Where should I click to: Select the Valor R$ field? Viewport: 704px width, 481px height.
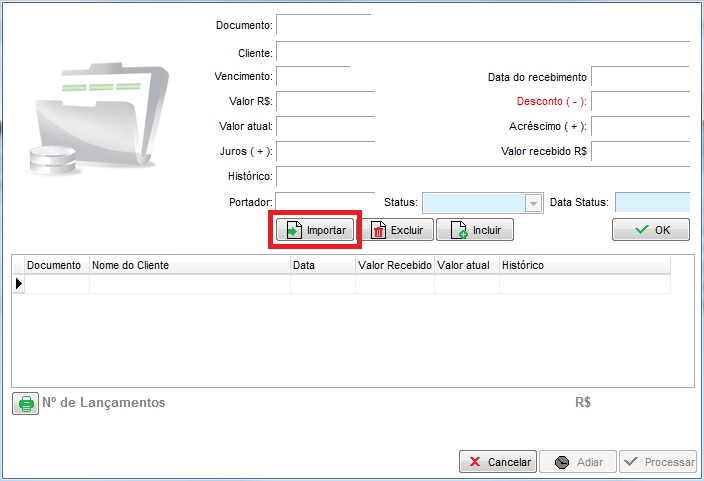(325, 102)
